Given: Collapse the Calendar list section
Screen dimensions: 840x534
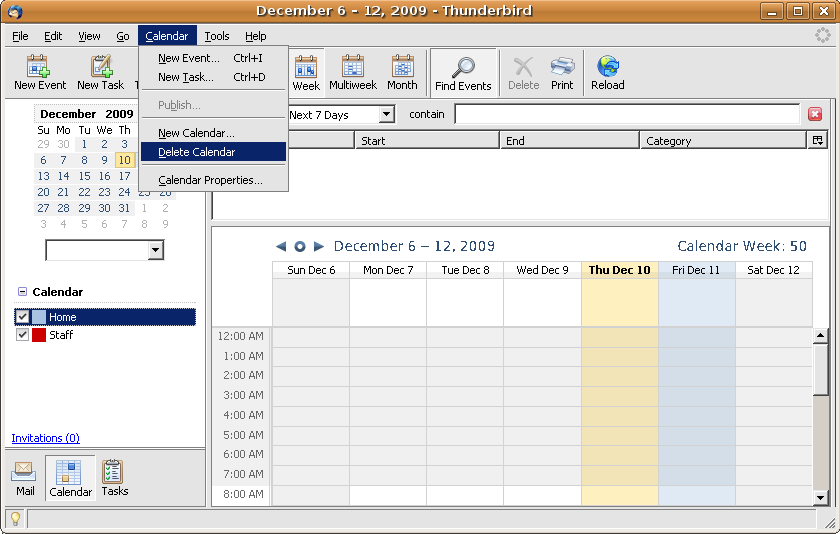Looking at the screenshot, I should pos(22,291).
